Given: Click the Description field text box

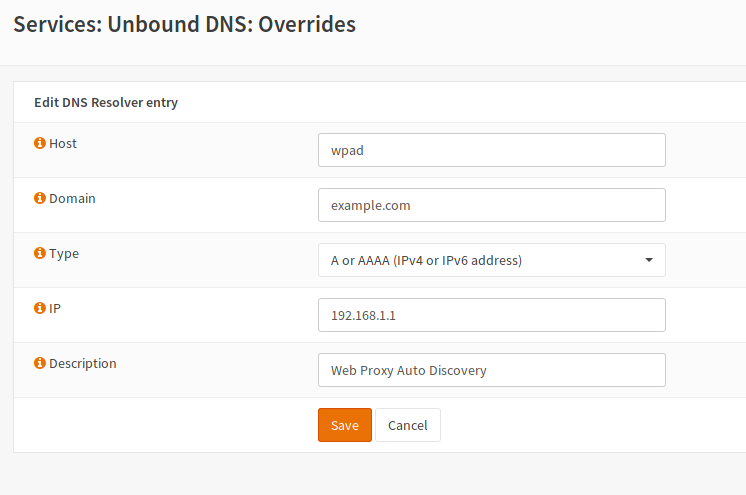Looking at the screenshot, I should pos(491,370).
